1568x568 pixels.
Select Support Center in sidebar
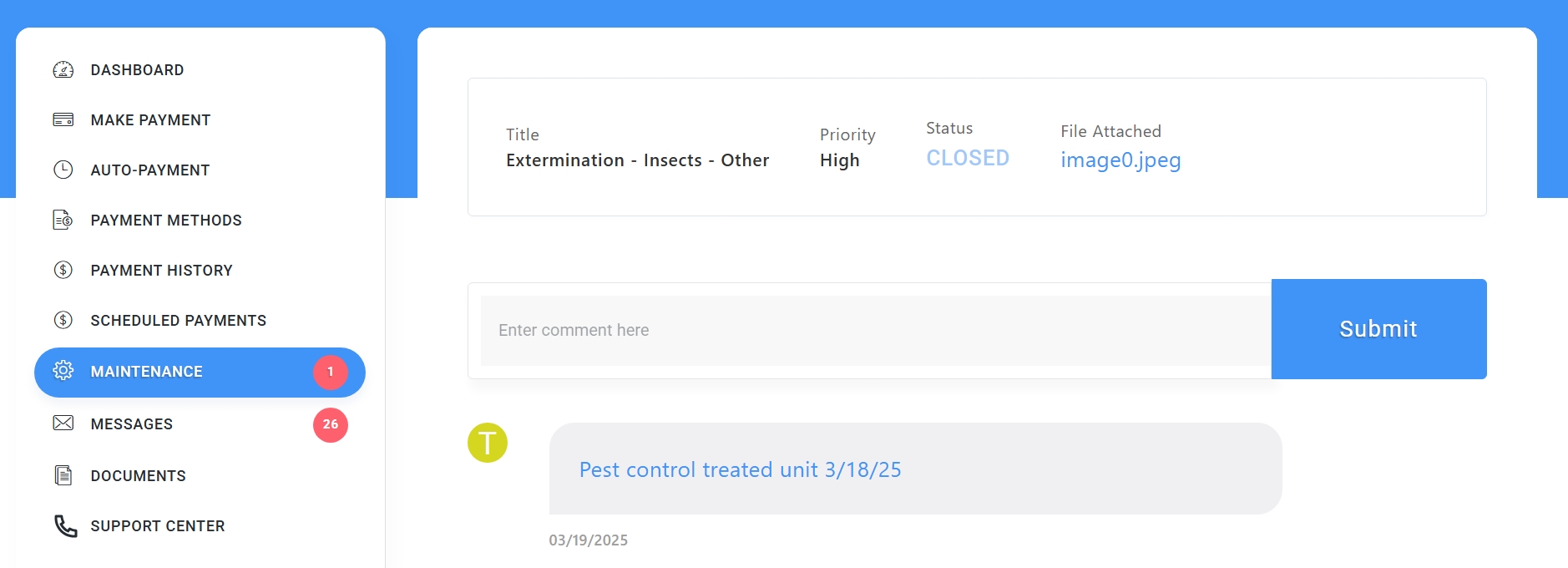[157, 526]
